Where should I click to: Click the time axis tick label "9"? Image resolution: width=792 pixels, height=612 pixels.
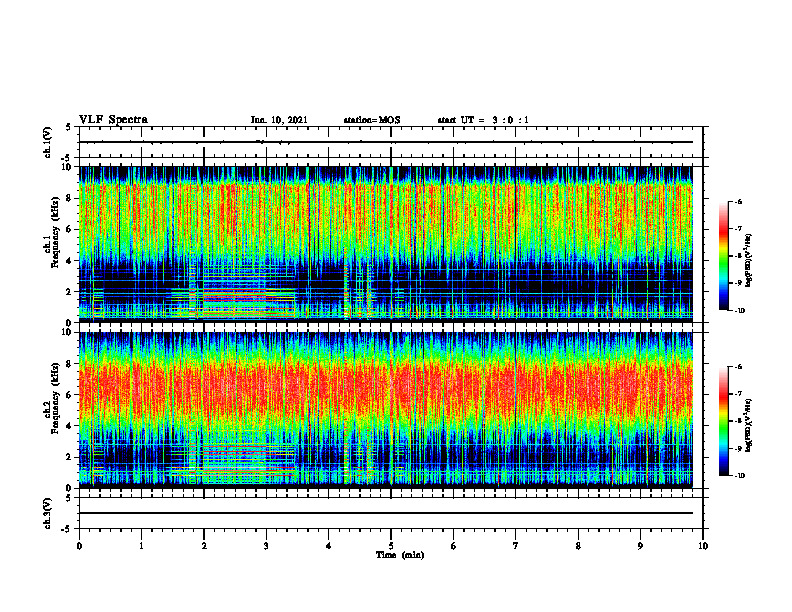pos(640,546)
